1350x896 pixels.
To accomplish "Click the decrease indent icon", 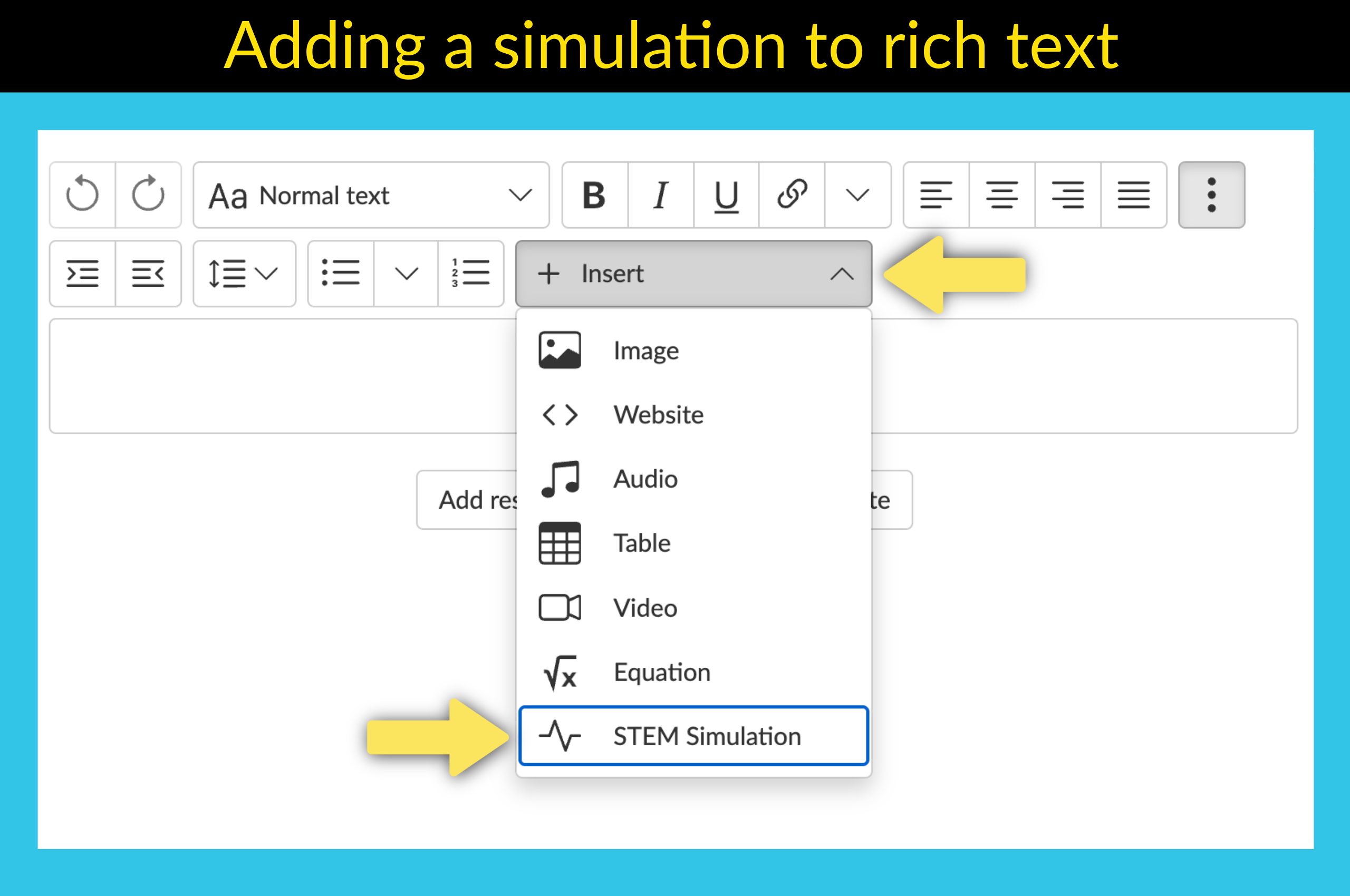I will (x=148, y=274).
